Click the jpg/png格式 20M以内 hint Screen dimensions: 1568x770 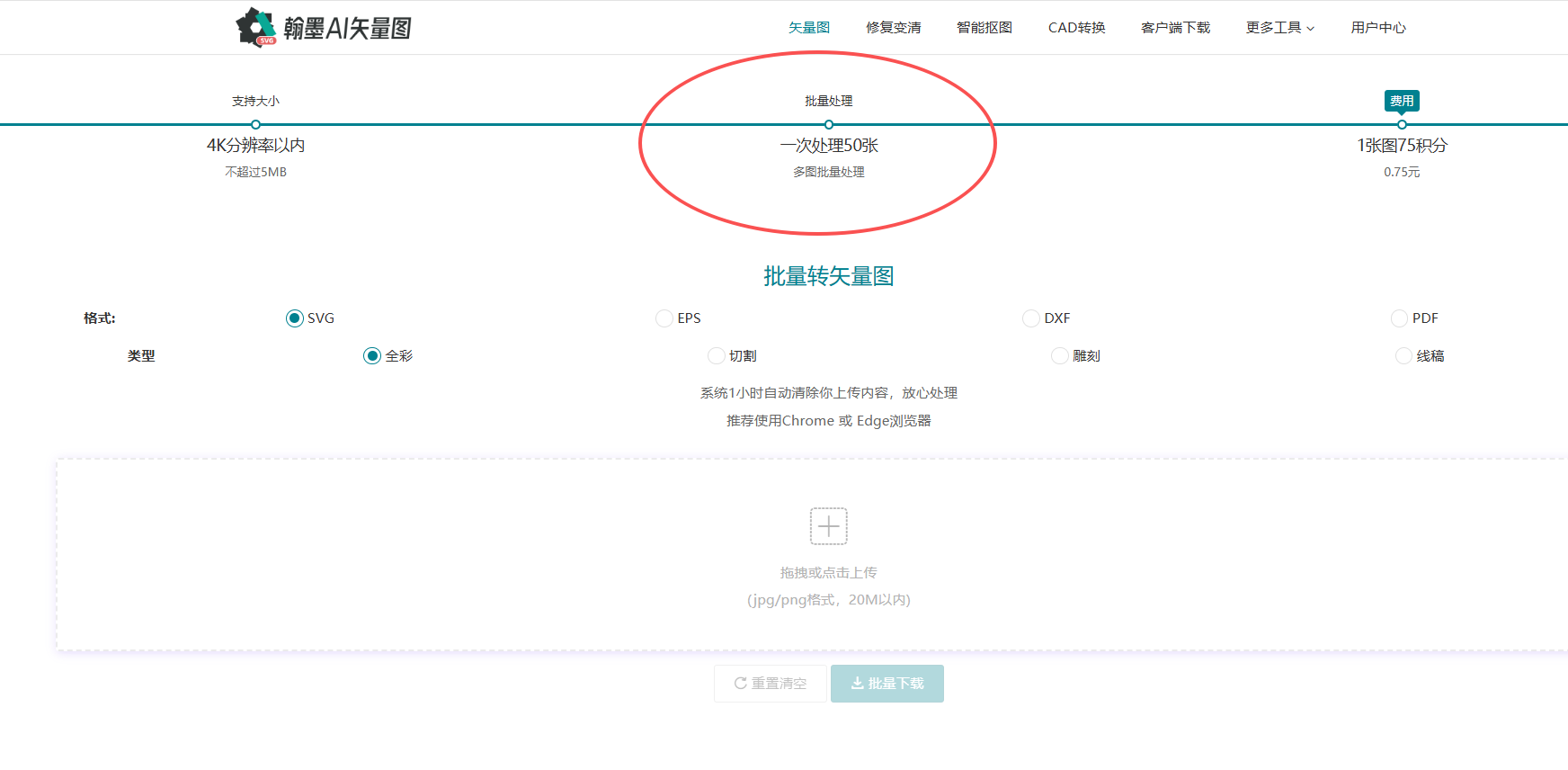[x=829, y=600]
